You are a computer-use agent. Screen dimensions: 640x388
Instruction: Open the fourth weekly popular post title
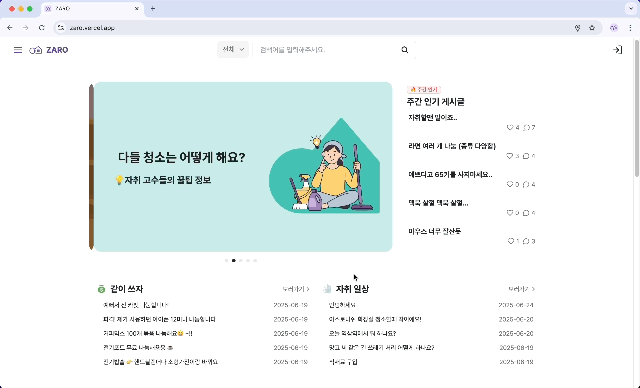pyautogui.click(x=438, y=203)
